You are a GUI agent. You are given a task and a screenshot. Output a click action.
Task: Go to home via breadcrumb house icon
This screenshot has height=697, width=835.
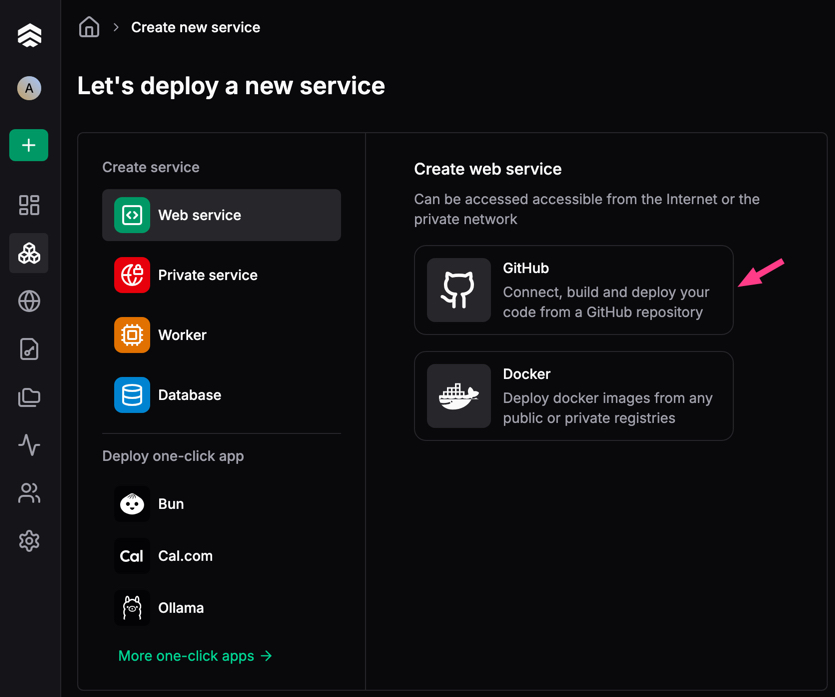tap(89, 27)
